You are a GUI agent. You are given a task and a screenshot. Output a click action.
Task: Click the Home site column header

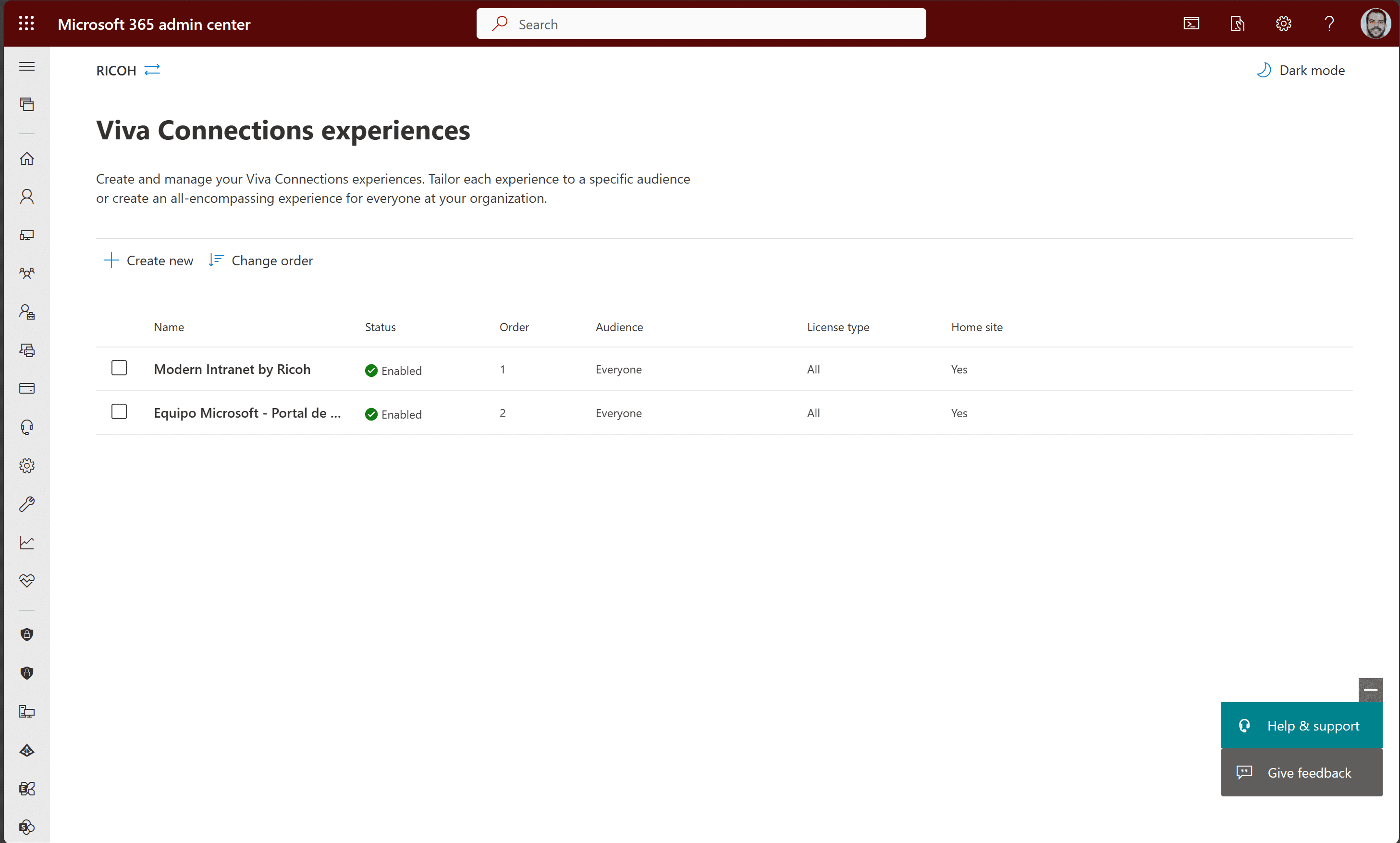point(977,327)
